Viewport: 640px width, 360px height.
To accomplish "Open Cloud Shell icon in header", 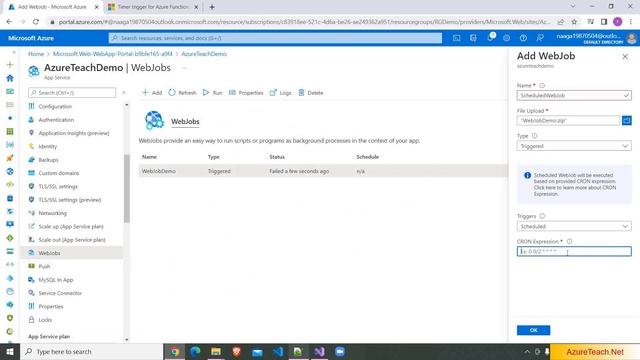I will pyautogui.click(x=456, y=38).
